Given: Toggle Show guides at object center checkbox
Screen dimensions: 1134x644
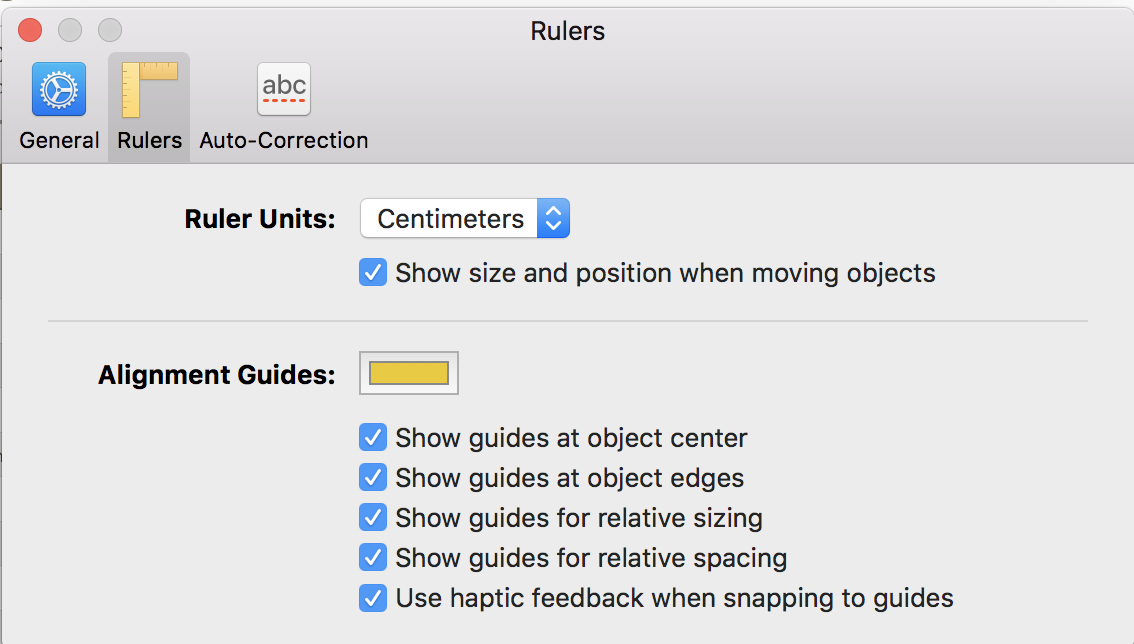Looking at the screenshot, I should tap(373, 438).
